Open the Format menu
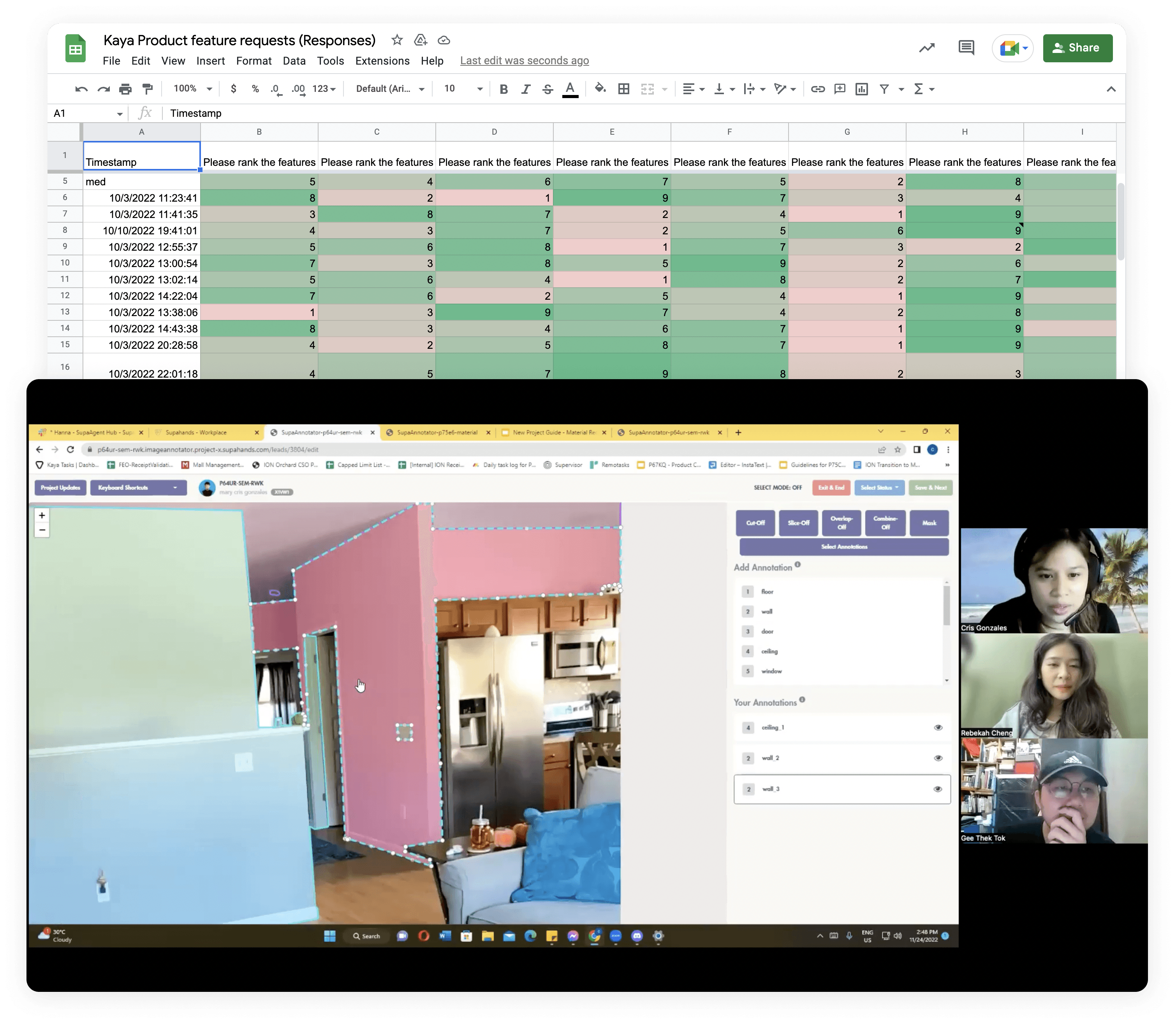Image resolution: width=1176 pixels, height=1023 pixels. pyautogui.click(x=254, y=60)
